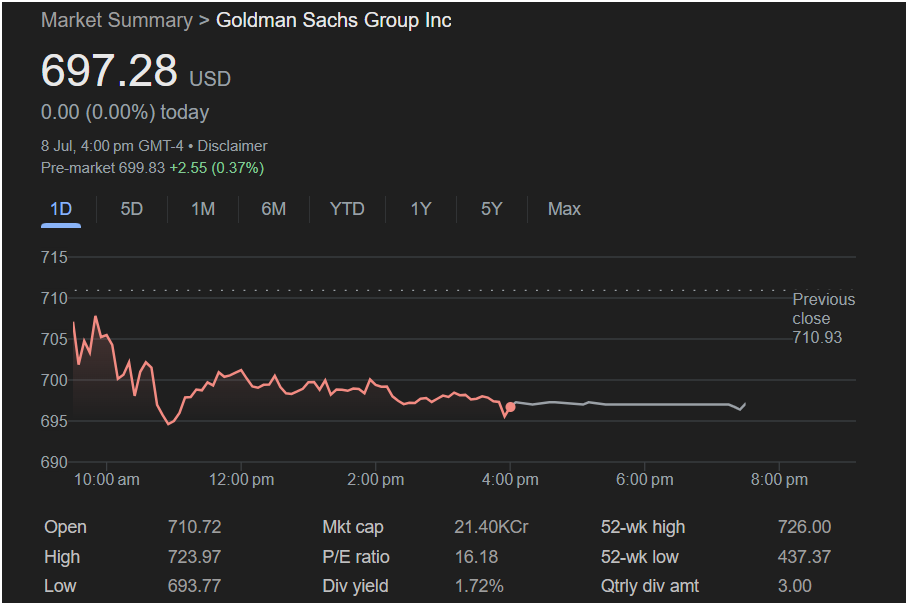Image resolution: width=908 pixels, height=605 pixels.
Task: Click the Open value 710.72
Action: click(195, 527)
